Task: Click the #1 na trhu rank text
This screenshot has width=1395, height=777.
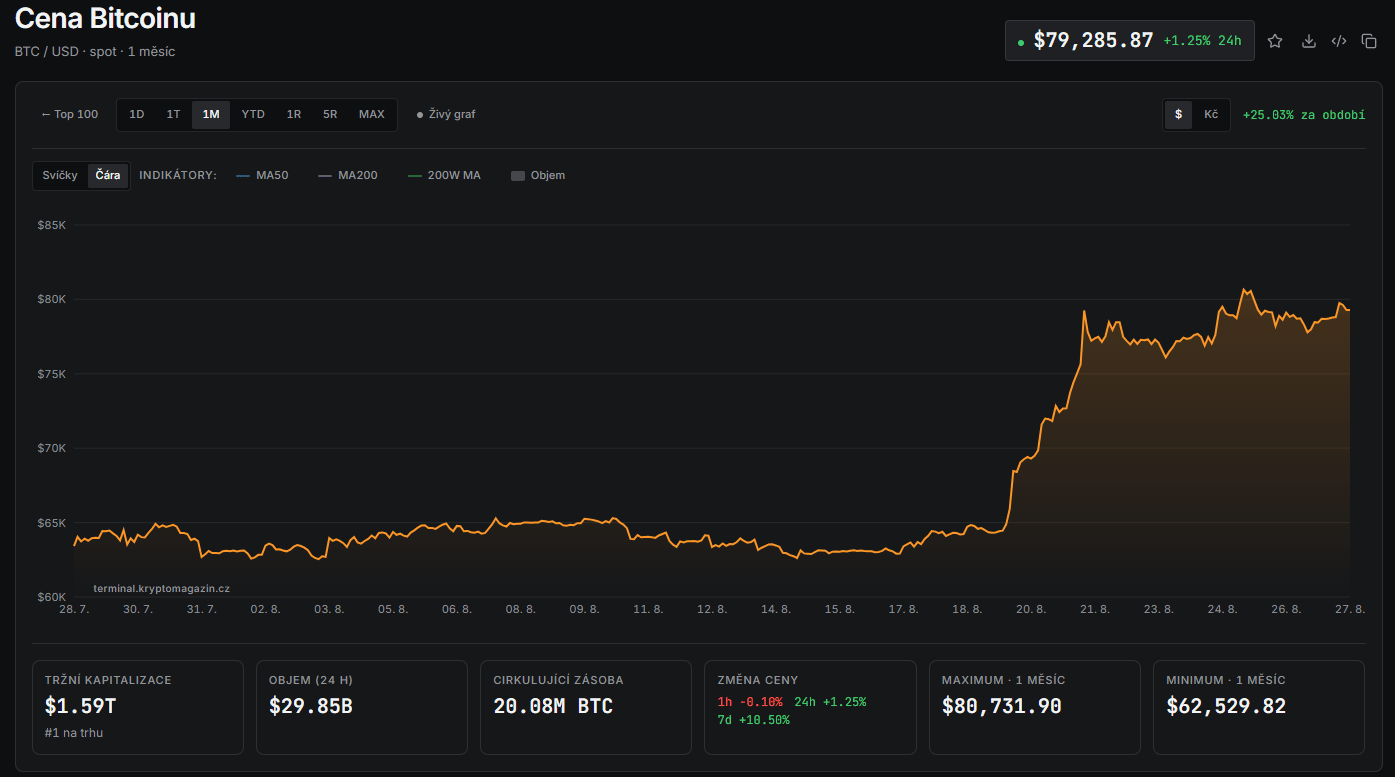Action: pyautogui.click(x=74, y=733)
